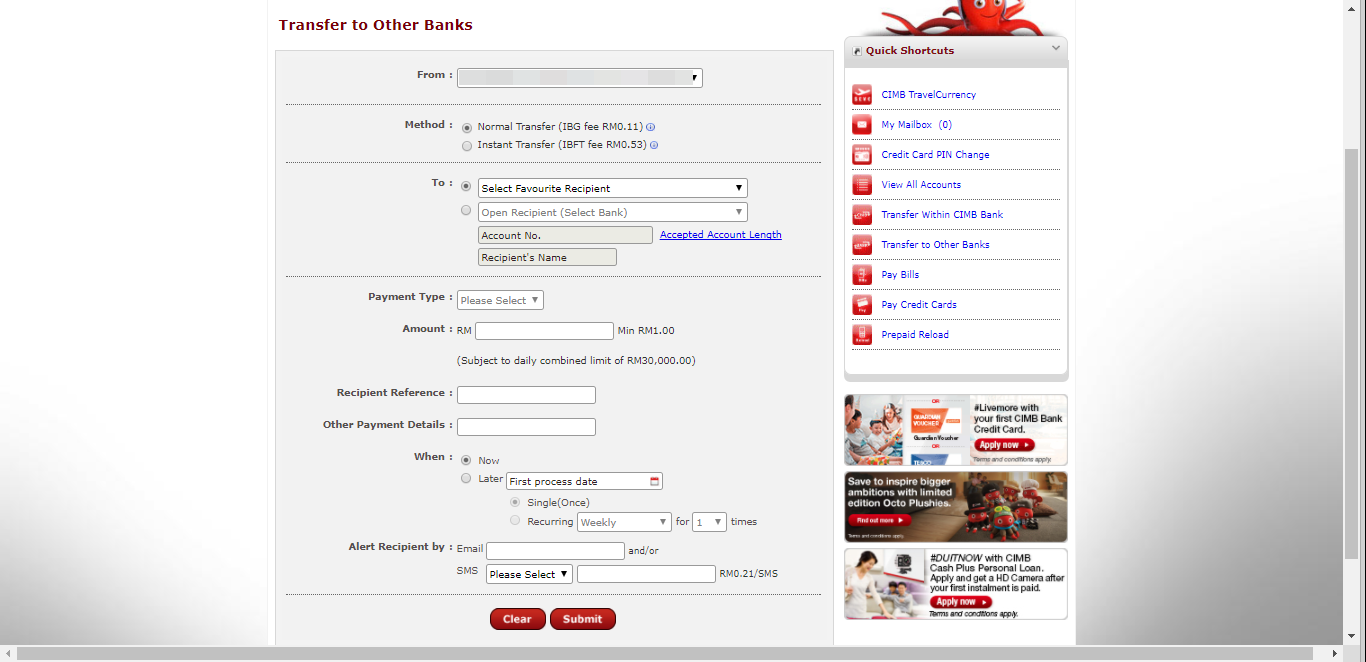Screen dimensions: 1366x662
Task: Open the Open Recipient (Select Bank) dropdown
Action: point(613,212)
